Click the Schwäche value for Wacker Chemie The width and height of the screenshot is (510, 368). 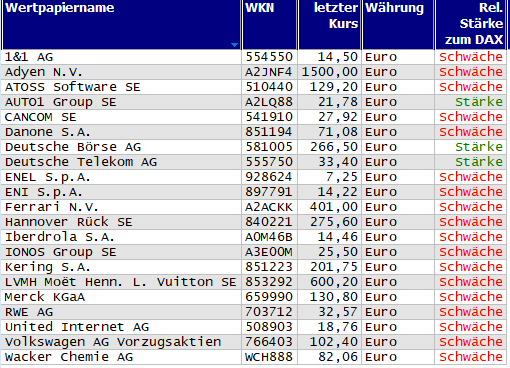coord(471,357)
